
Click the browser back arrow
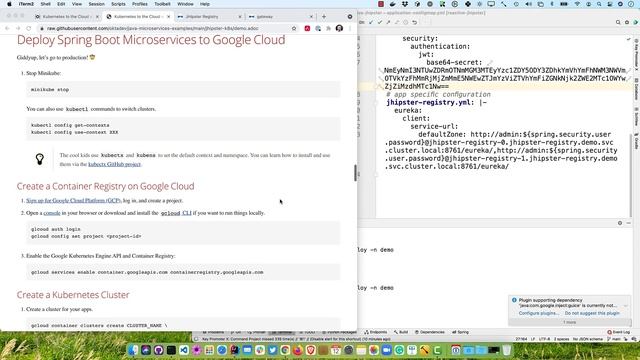click(x=7, y=28)
